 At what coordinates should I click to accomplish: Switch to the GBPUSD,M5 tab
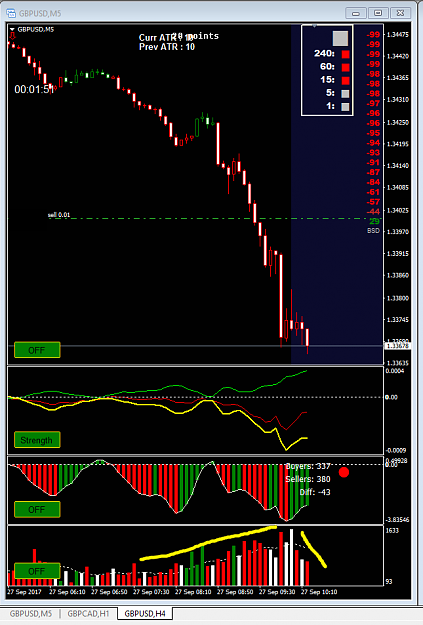(x=31, y=613)
